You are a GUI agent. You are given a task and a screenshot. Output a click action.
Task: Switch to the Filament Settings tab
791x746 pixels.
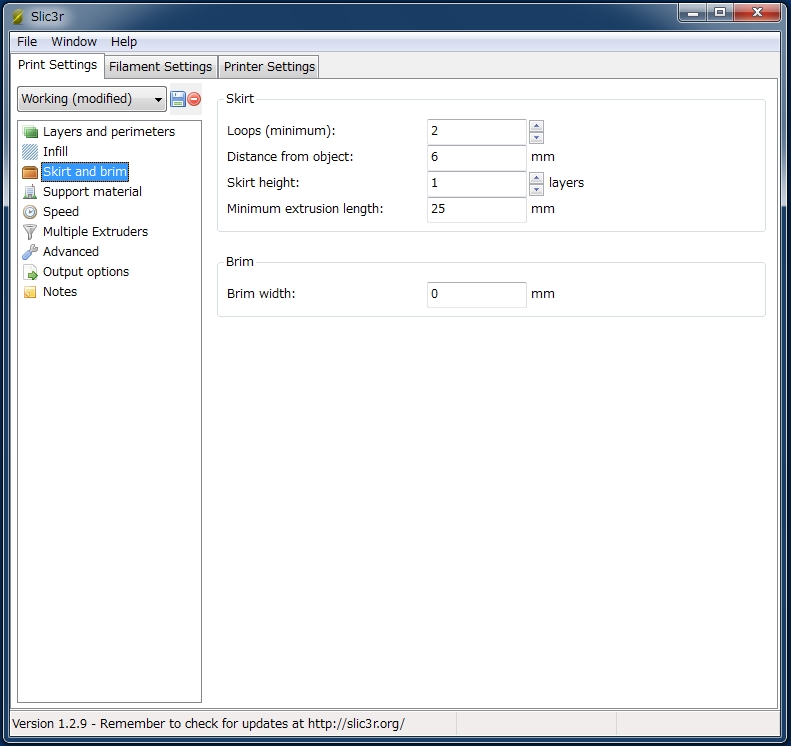click(160, 67)
